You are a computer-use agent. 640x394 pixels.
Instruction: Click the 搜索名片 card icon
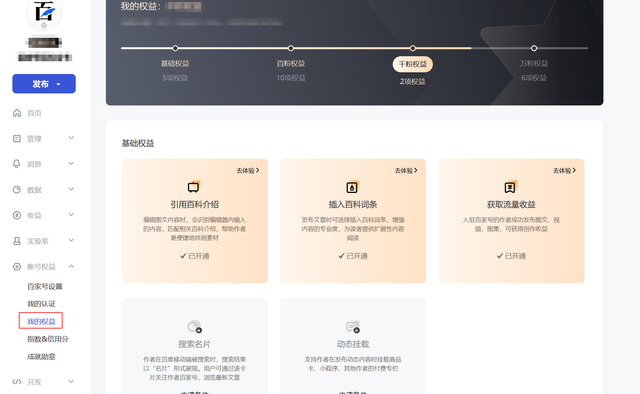(195, 327)
